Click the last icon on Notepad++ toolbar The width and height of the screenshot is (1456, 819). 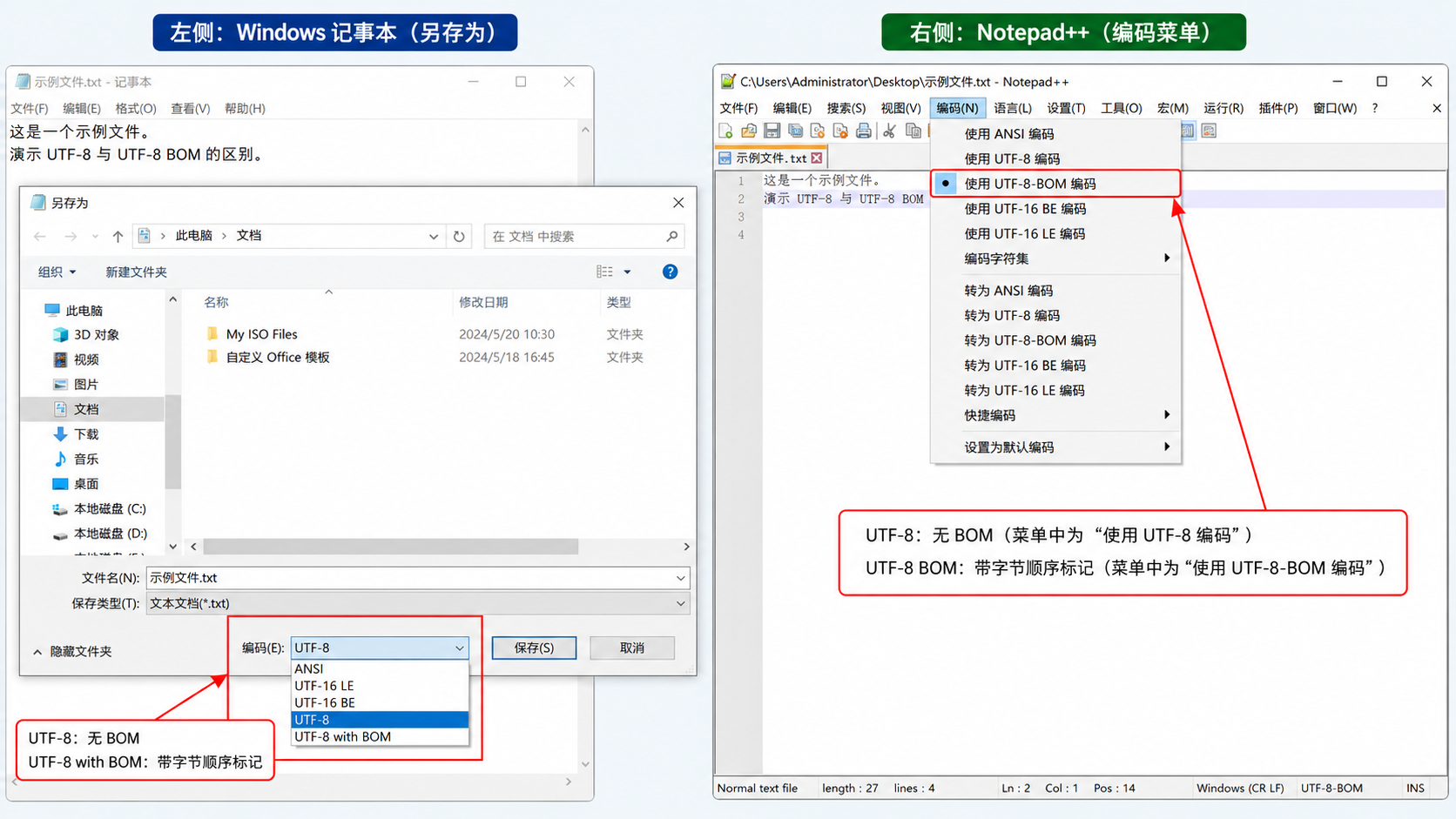point(1209,131)
